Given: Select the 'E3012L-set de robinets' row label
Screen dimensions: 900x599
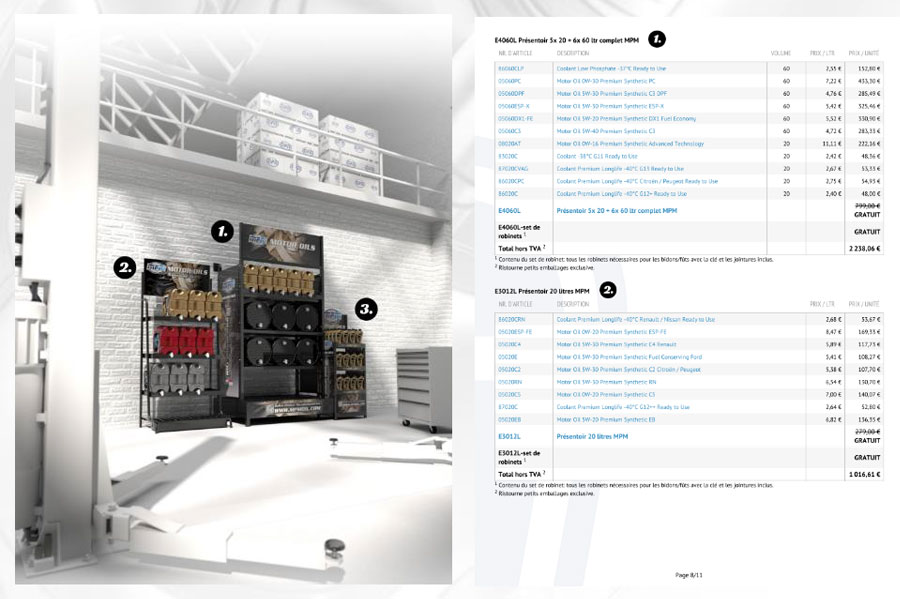Looking at the screenshot, I should pyautogui.click(x=519, y=457).
